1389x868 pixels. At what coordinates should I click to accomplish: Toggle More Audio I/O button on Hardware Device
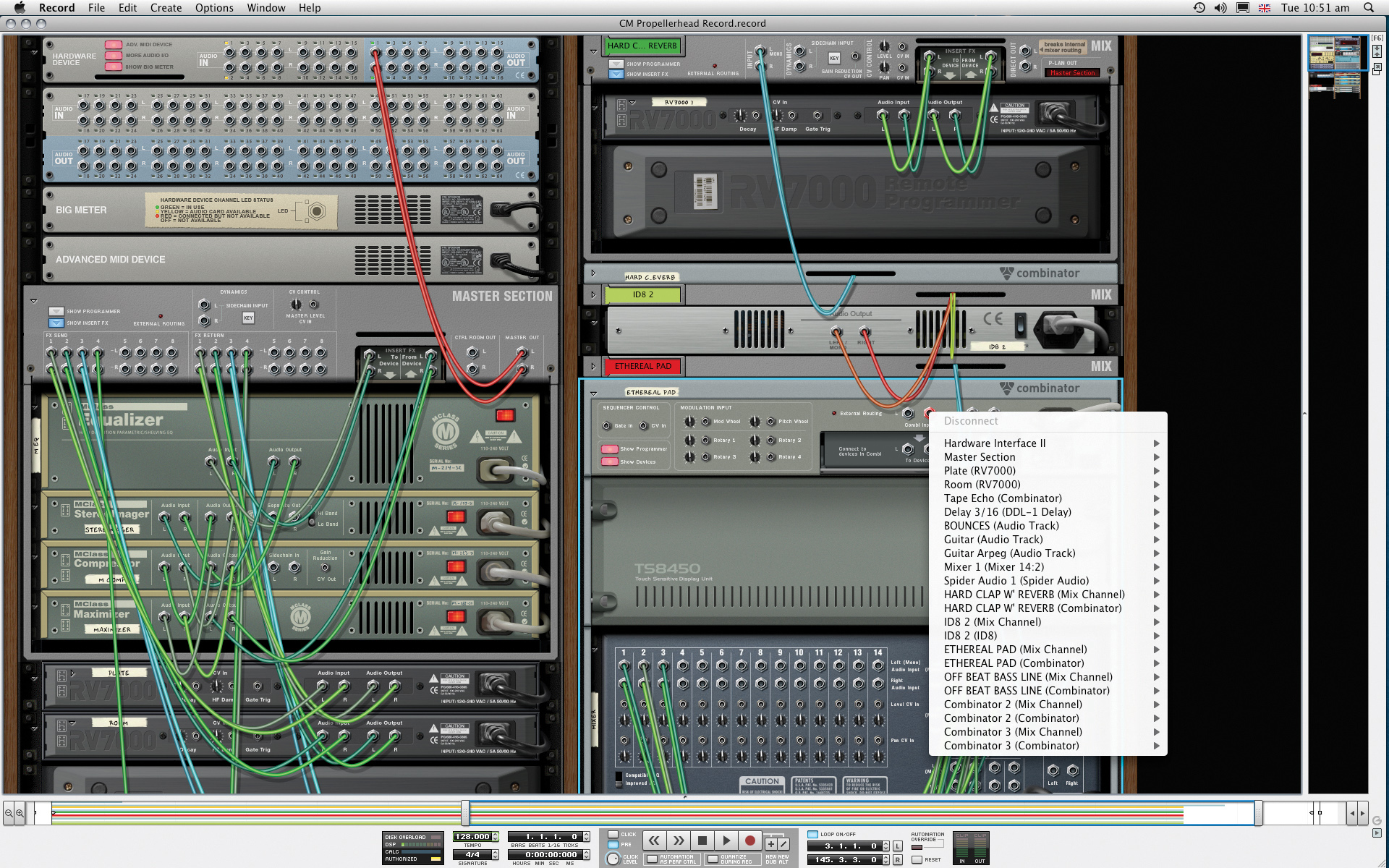(x=113, y=56)
